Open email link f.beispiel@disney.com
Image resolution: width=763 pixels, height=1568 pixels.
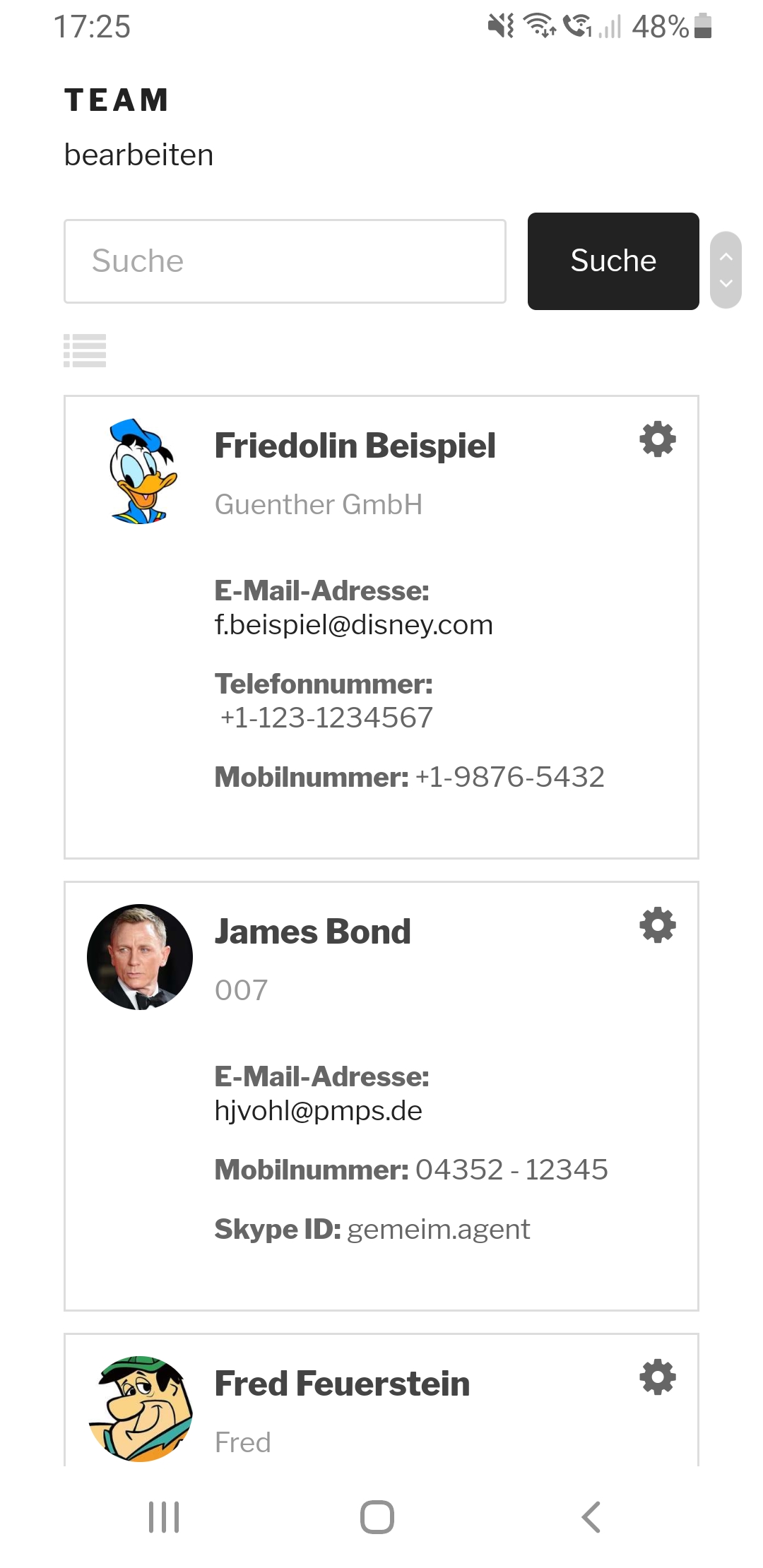354,625
